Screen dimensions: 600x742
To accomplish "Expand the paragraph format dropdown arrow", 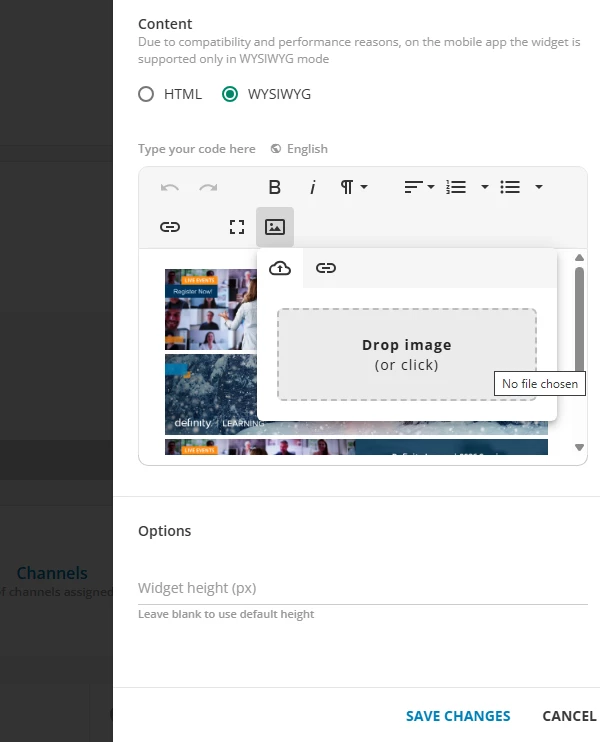I will pos(364,187).
